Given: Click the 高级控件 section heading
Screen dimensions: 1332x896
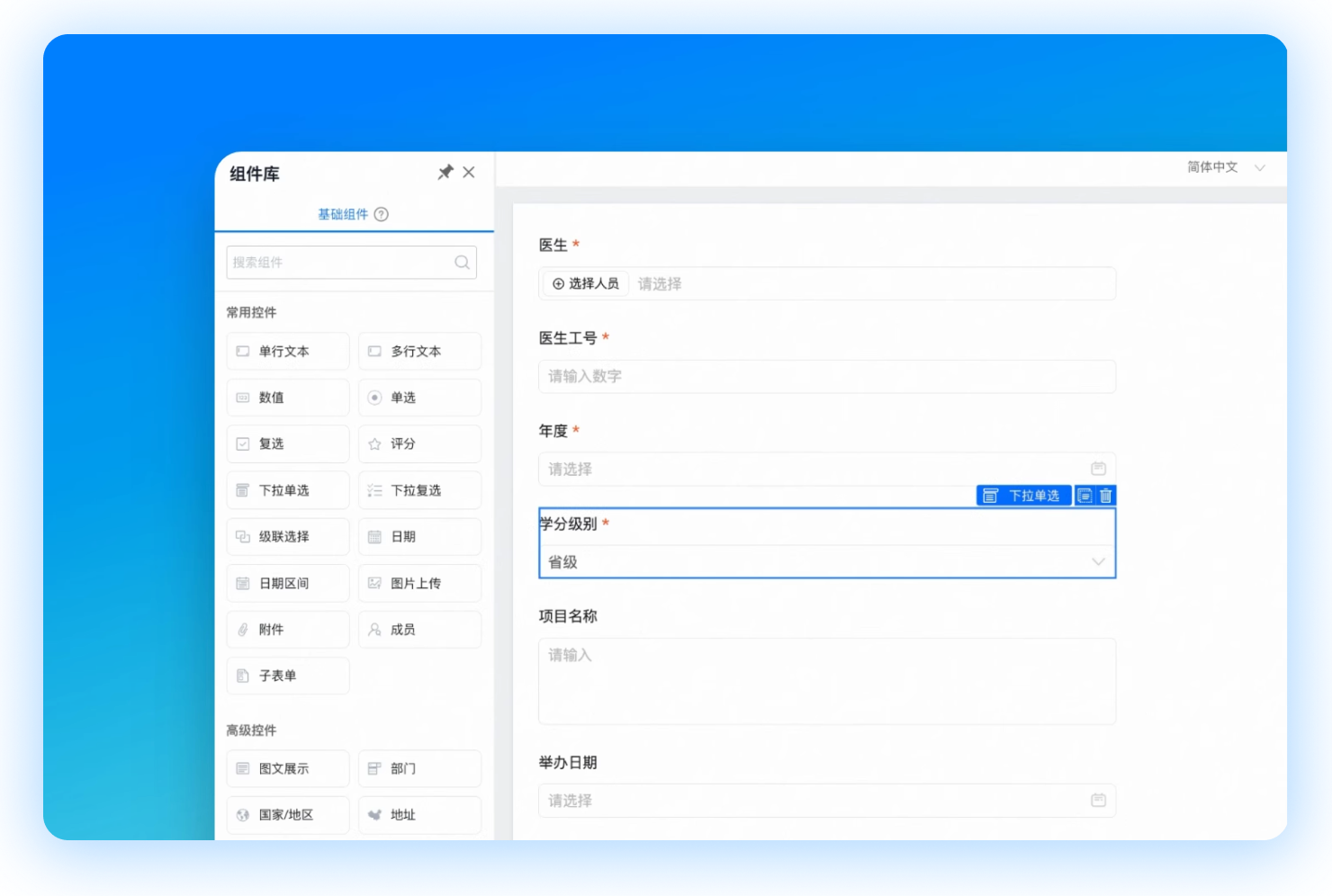Looking at the screenshot, I should click(x=251, y=730).
